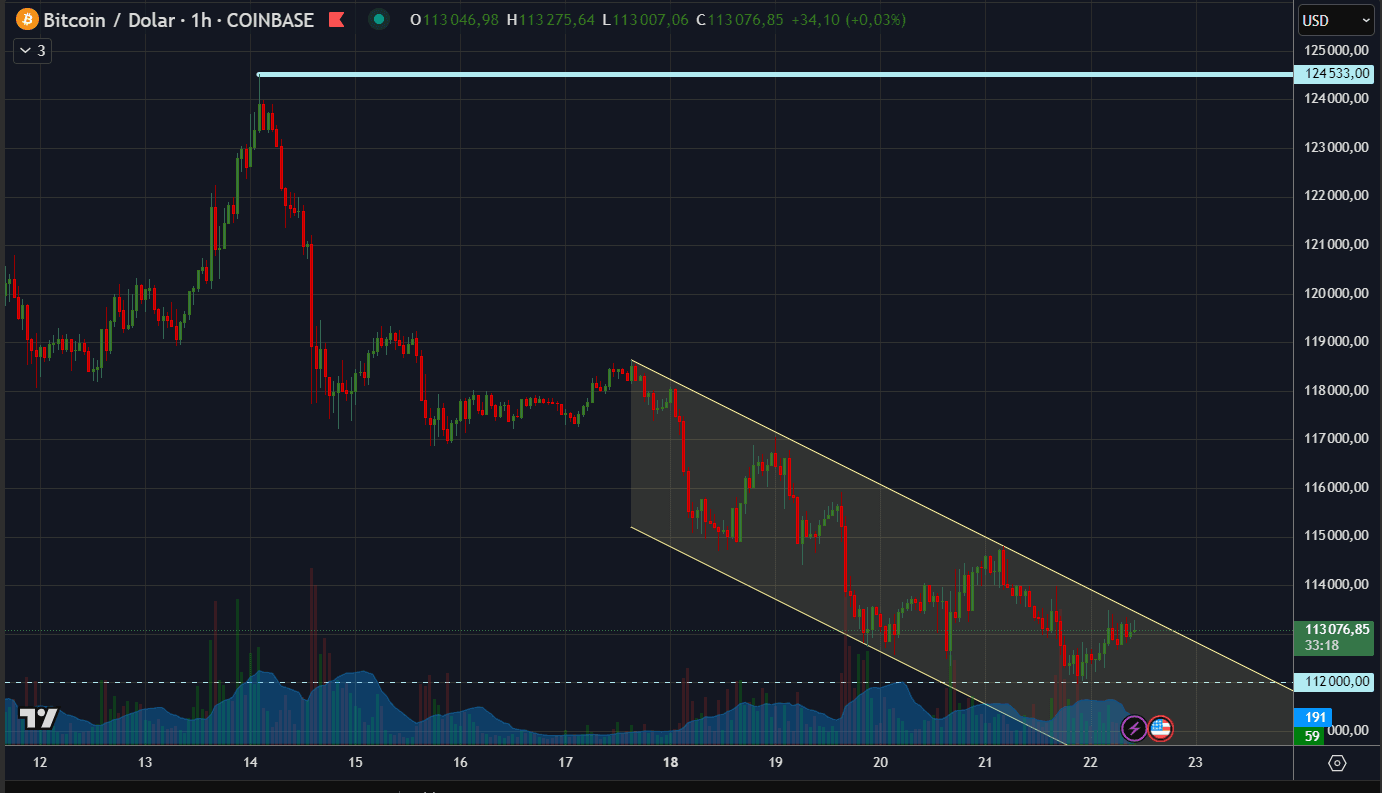
Task: Click the 118 000,00 price axis label
Action: 1334,390
